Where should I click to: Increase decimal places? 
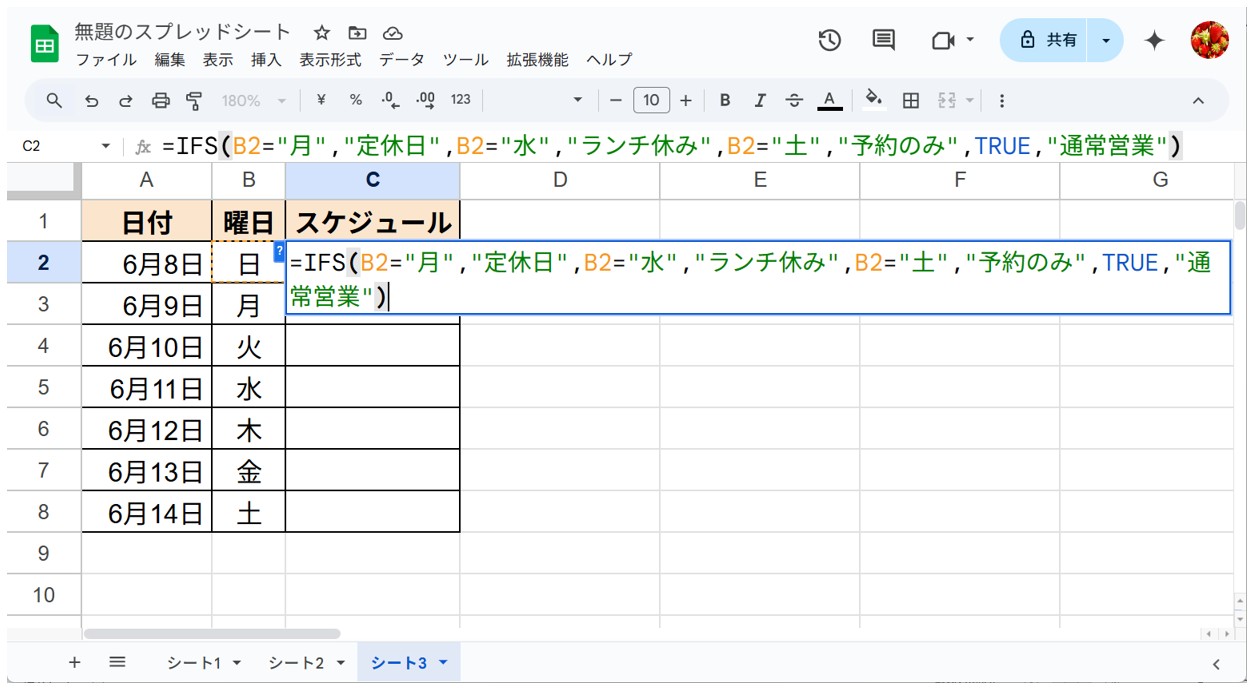(x=425, y=100)
